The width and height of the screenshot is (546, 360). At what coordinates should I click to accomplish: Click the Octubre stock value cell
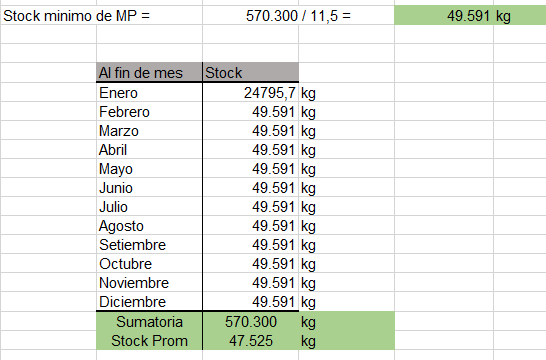pyautogui.click(x=250, y=264)
